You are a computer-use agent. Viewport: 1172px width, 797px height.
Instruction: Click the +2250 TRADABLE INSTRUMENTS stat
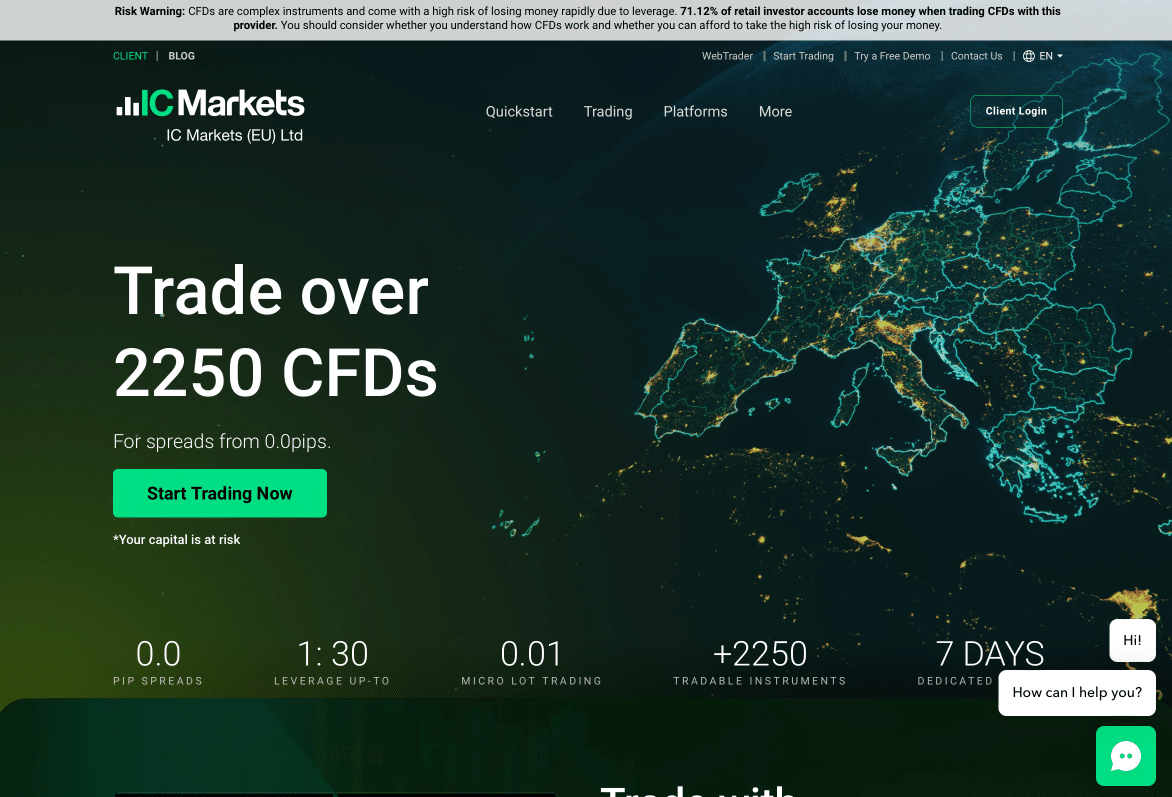[x=759, y=662]
